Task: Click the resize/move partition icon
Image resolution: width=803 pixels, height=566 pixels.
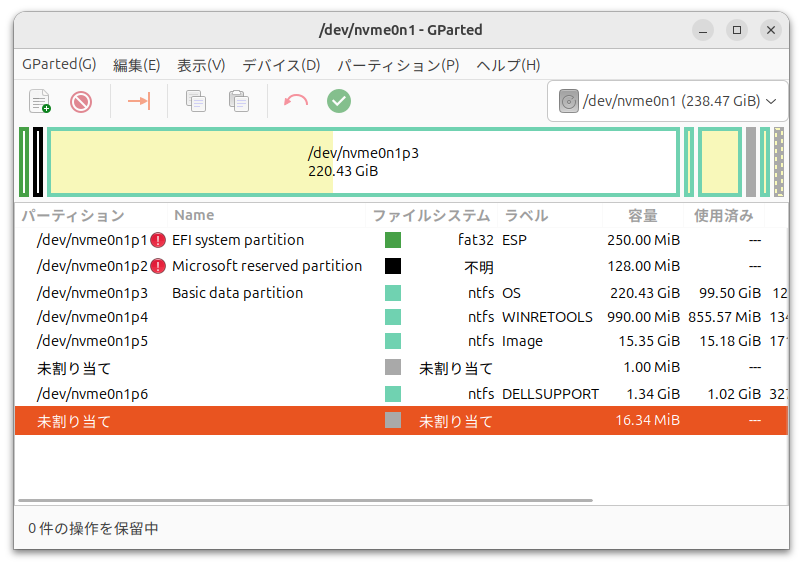Action: pyautogui.click(x=138, y=101)
